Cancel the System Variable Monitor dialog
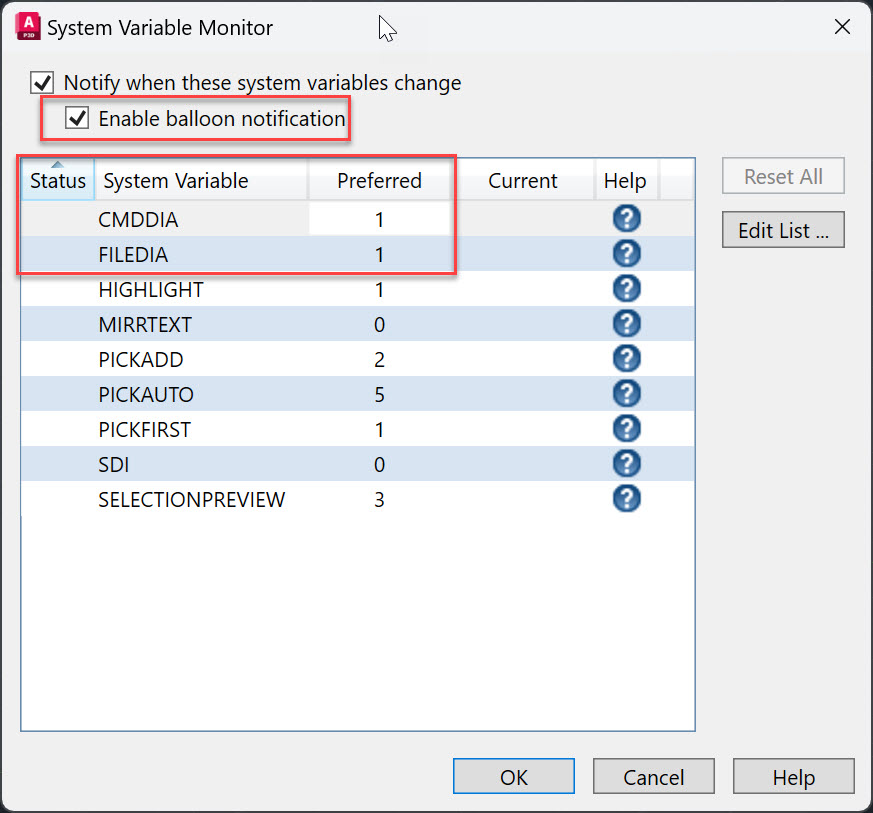 [654, 775]
